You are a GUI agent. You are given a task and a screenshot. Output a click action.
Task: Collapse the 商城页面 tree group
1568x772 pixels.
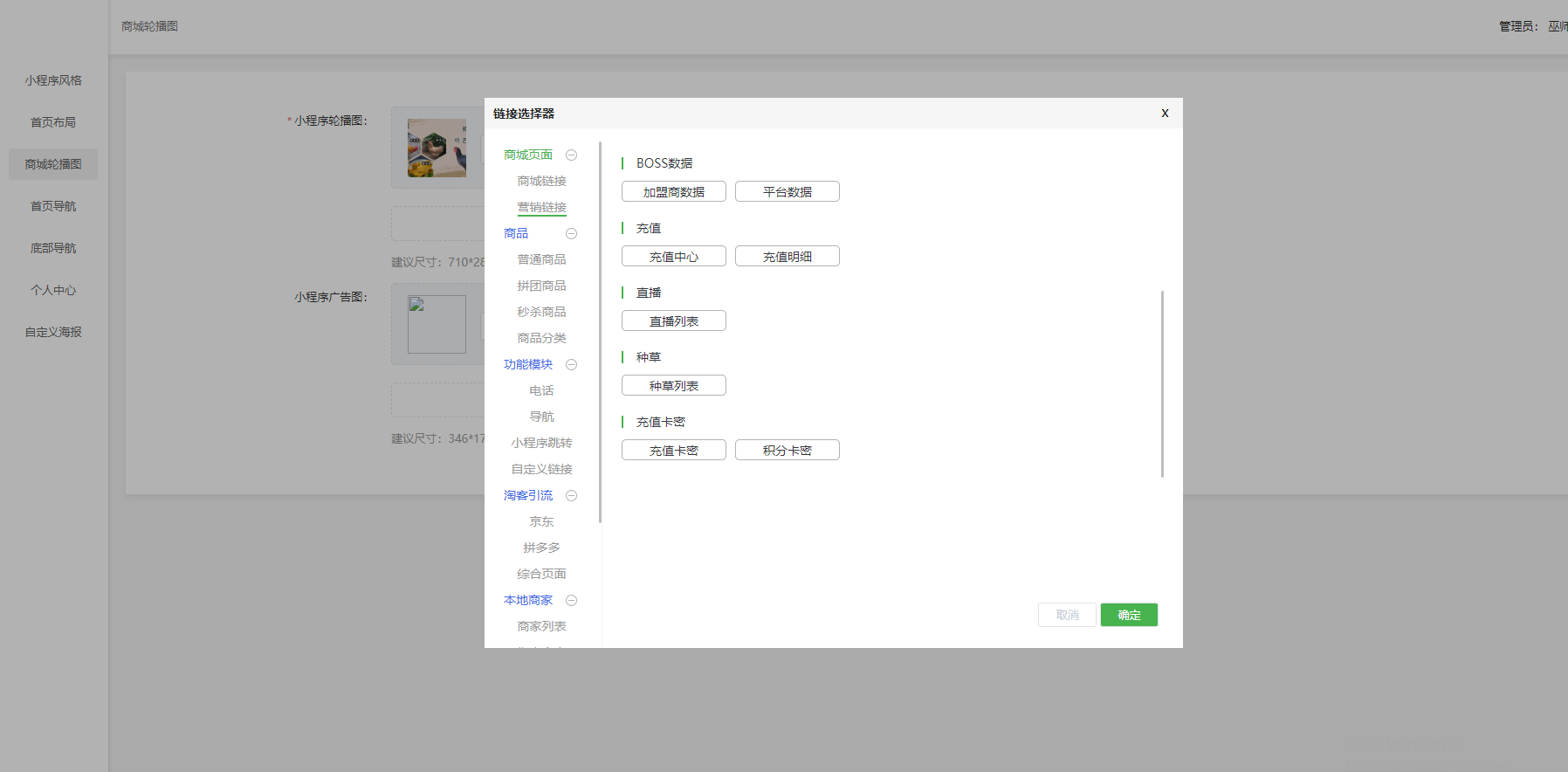coord(571,155)
